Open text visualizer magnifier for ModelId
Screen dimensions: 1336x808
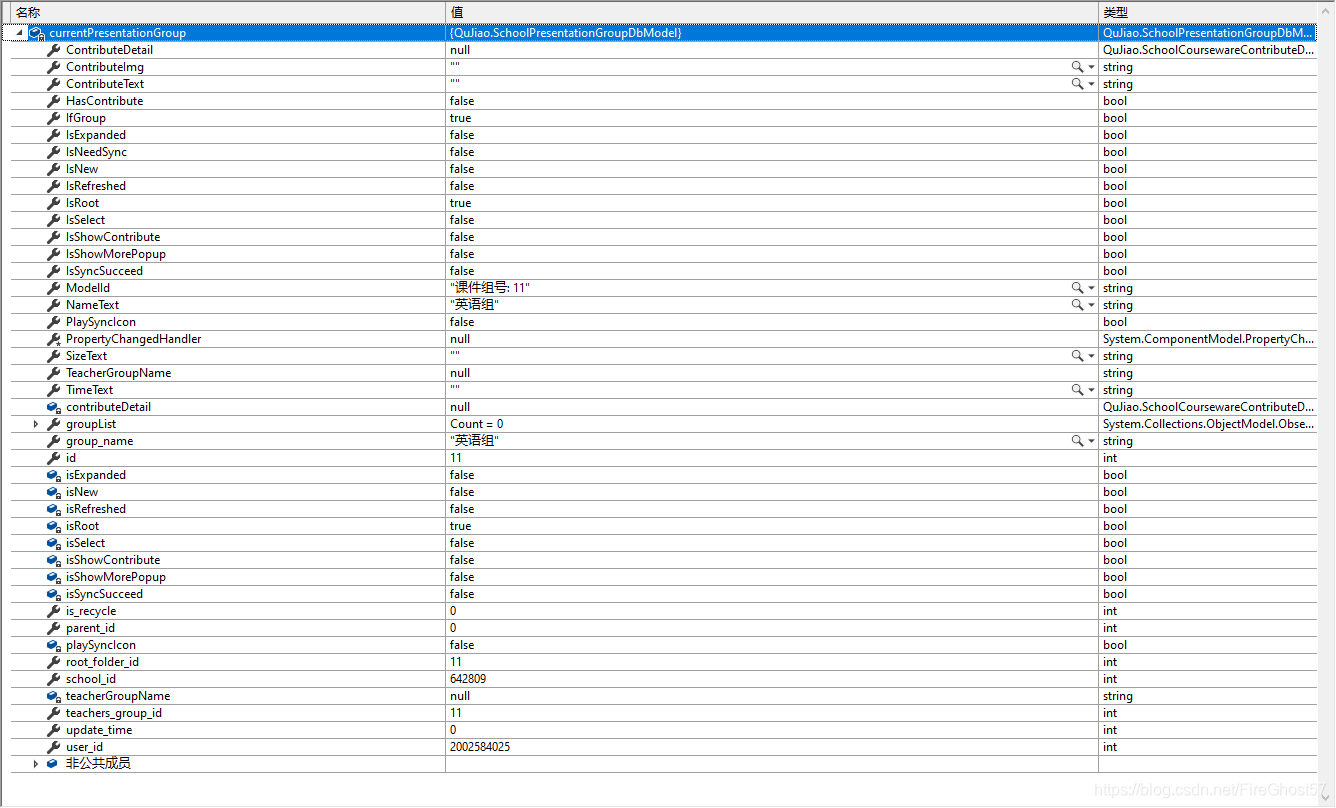pyautogui.click(x=1077, y=288)
